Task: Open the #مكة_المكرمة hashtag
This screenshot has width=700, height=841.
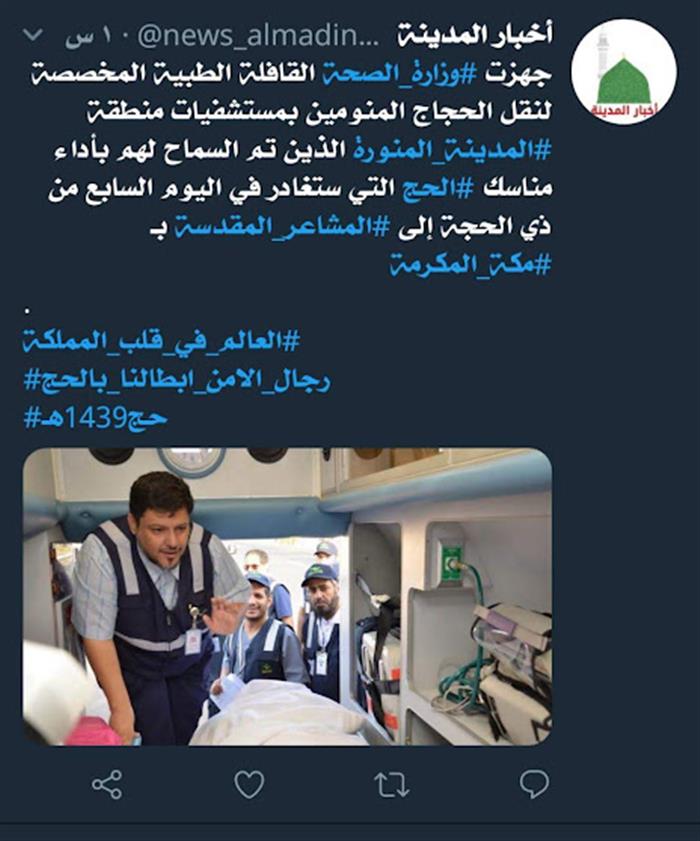Action: point(470,264)
